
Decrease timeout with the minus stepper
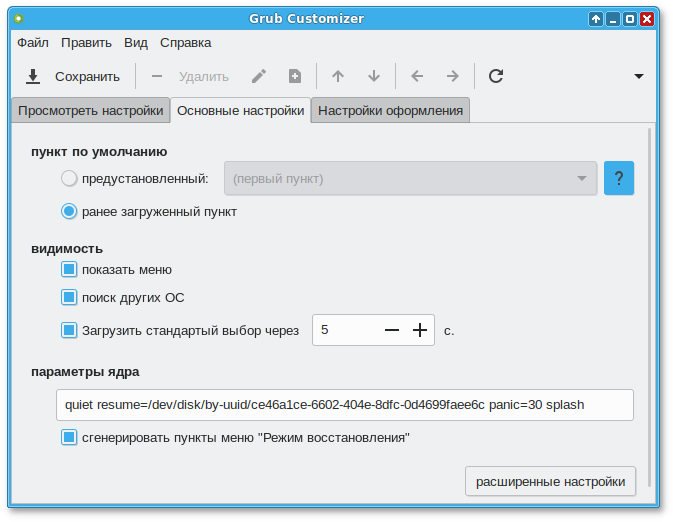point(391,330)
